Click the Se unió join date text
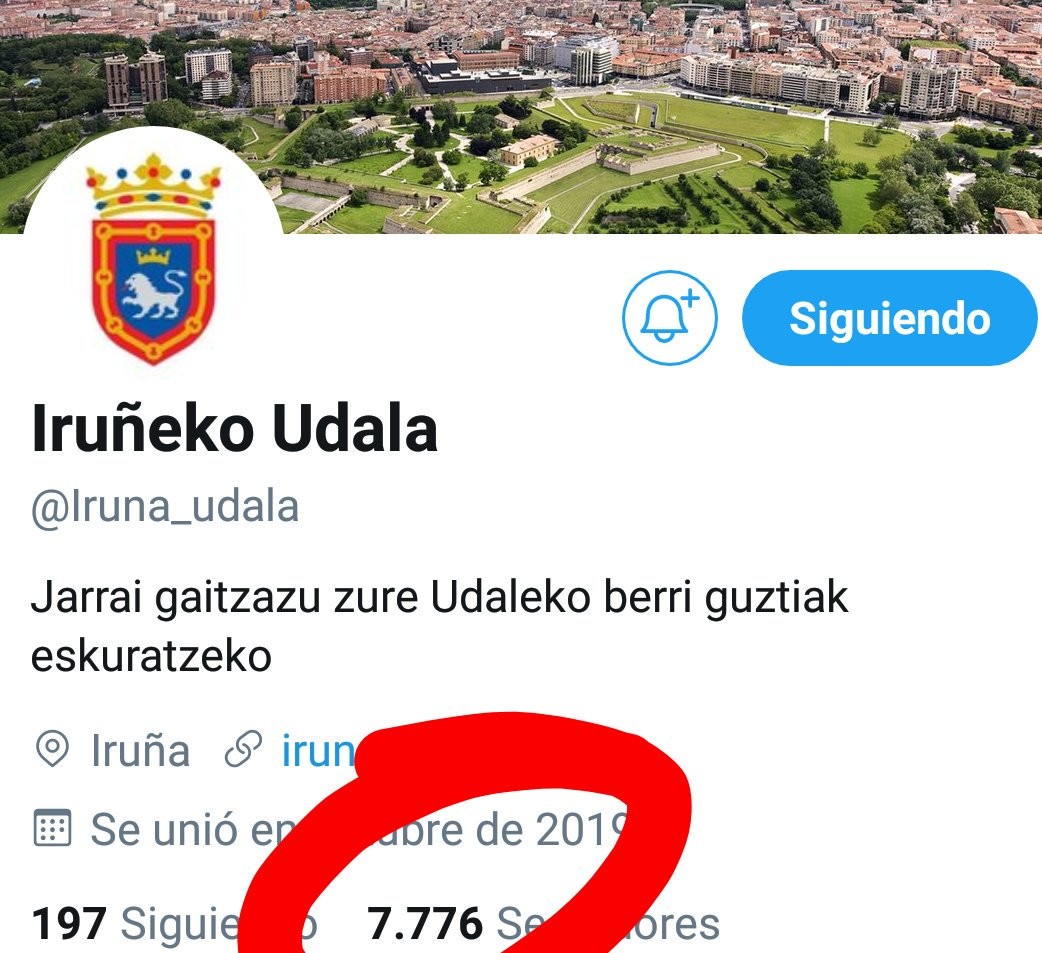 pyautogui.click(x=359, y=829)
